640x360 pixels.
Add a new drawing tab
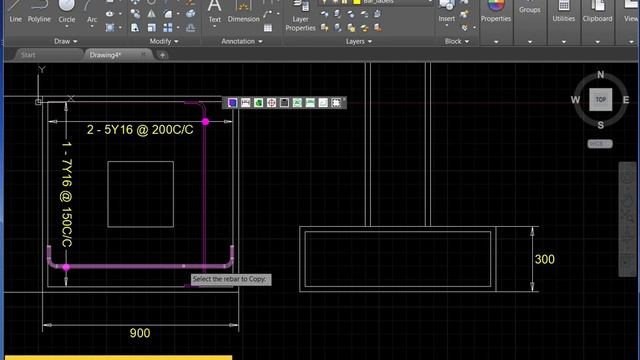click(x=162, y=55)
